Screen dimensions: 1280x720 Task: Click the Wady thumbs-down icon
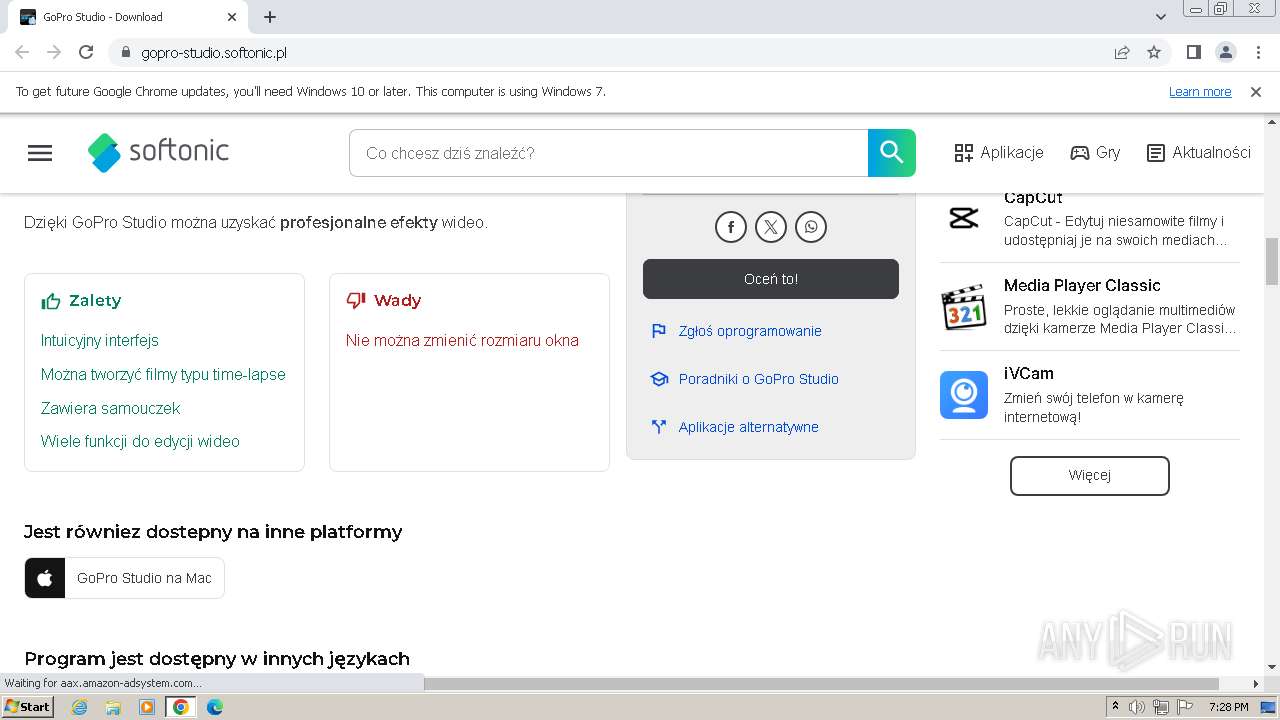pos(356,300)
